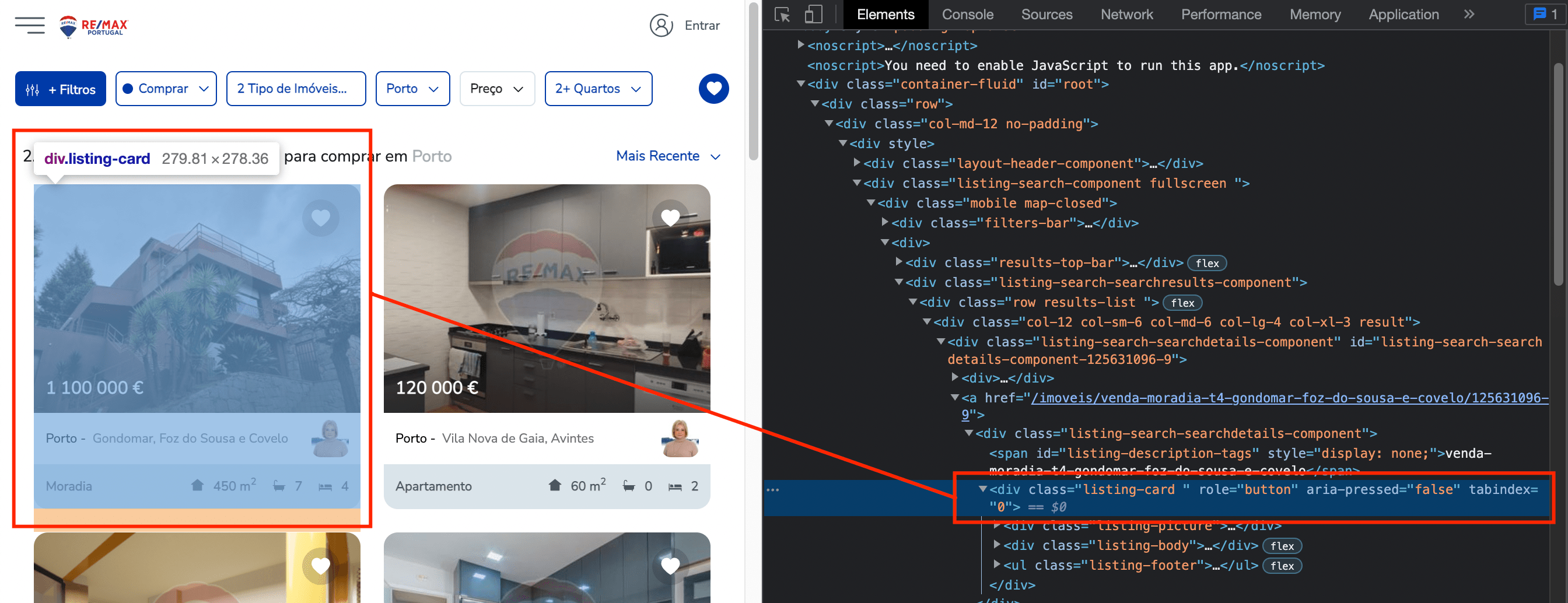This screenshot has width=1568, height=603.
Task: Switch to the Performance tab
Action: (x=1221, y=15)
